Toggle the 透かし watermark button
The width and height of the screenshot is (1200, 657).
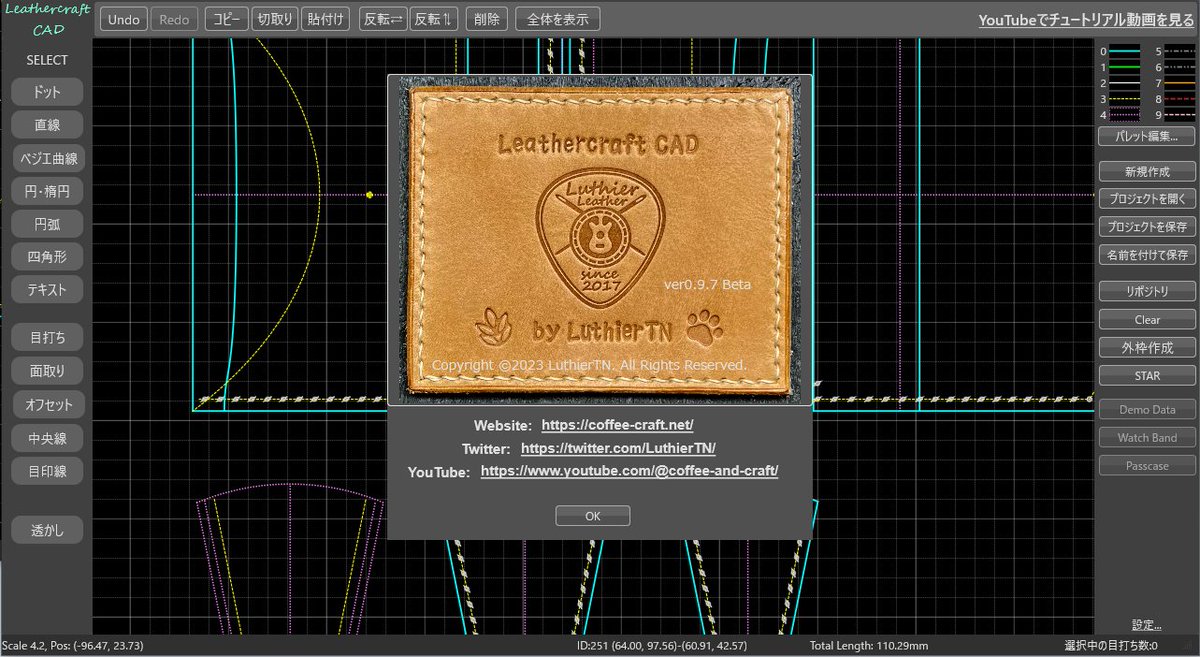click(x=47, y=531)
